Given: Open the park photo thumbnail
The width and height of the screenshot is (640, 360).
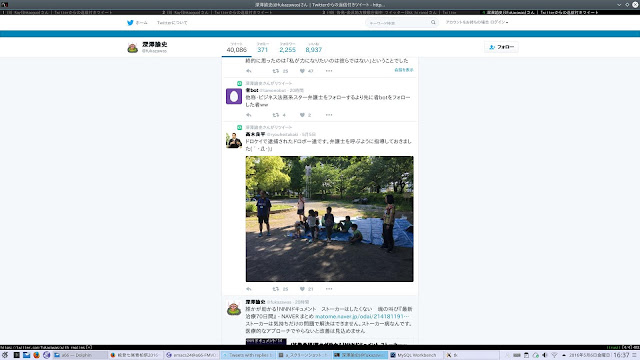Looking at the screenshot, I should [329, 219].
